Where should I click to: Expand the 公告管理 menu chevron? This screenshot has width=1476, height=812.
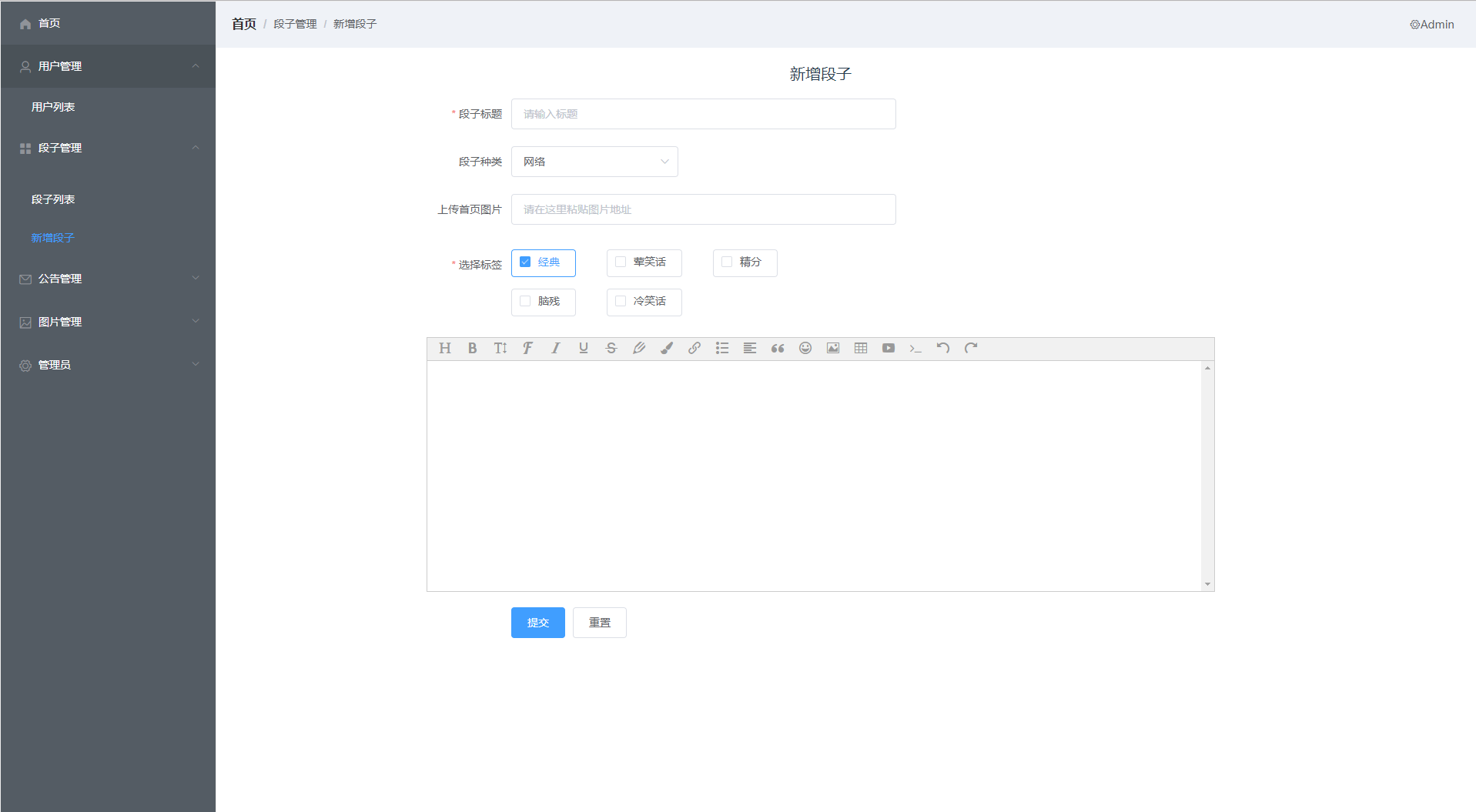click(196, 278)
